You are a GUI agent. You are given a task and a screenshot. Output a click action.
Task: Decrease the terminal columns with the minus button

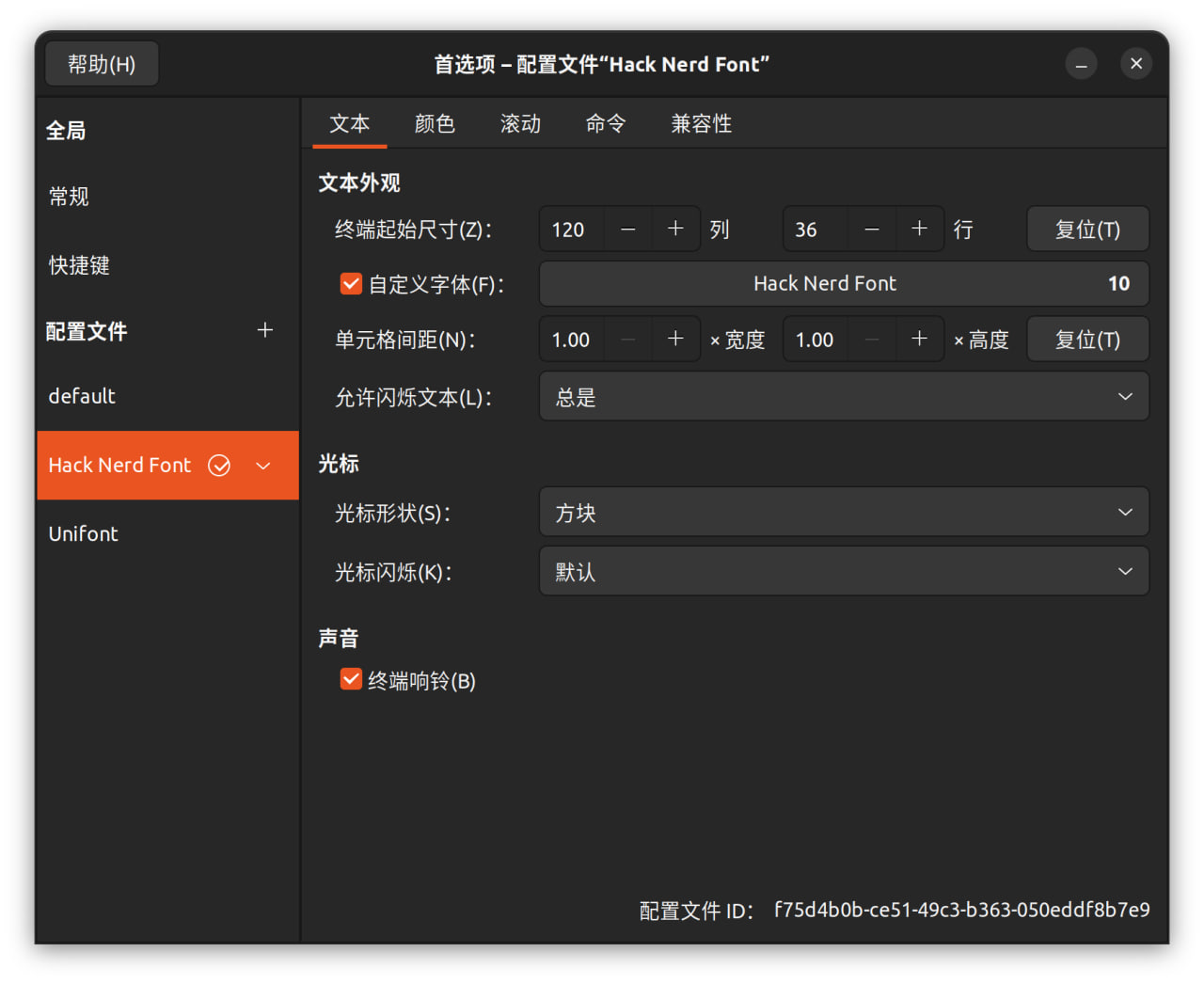click(x=628, y=229)
